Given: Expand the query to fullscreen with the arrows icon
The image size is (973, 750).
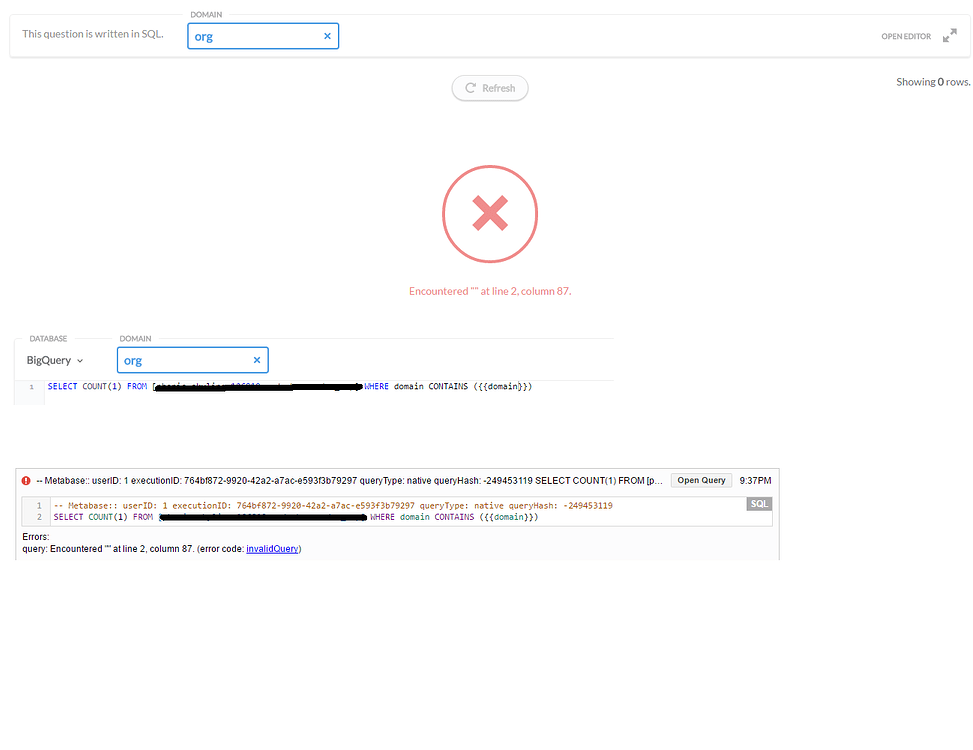Looking at the screenshot, I should (949, 36).
